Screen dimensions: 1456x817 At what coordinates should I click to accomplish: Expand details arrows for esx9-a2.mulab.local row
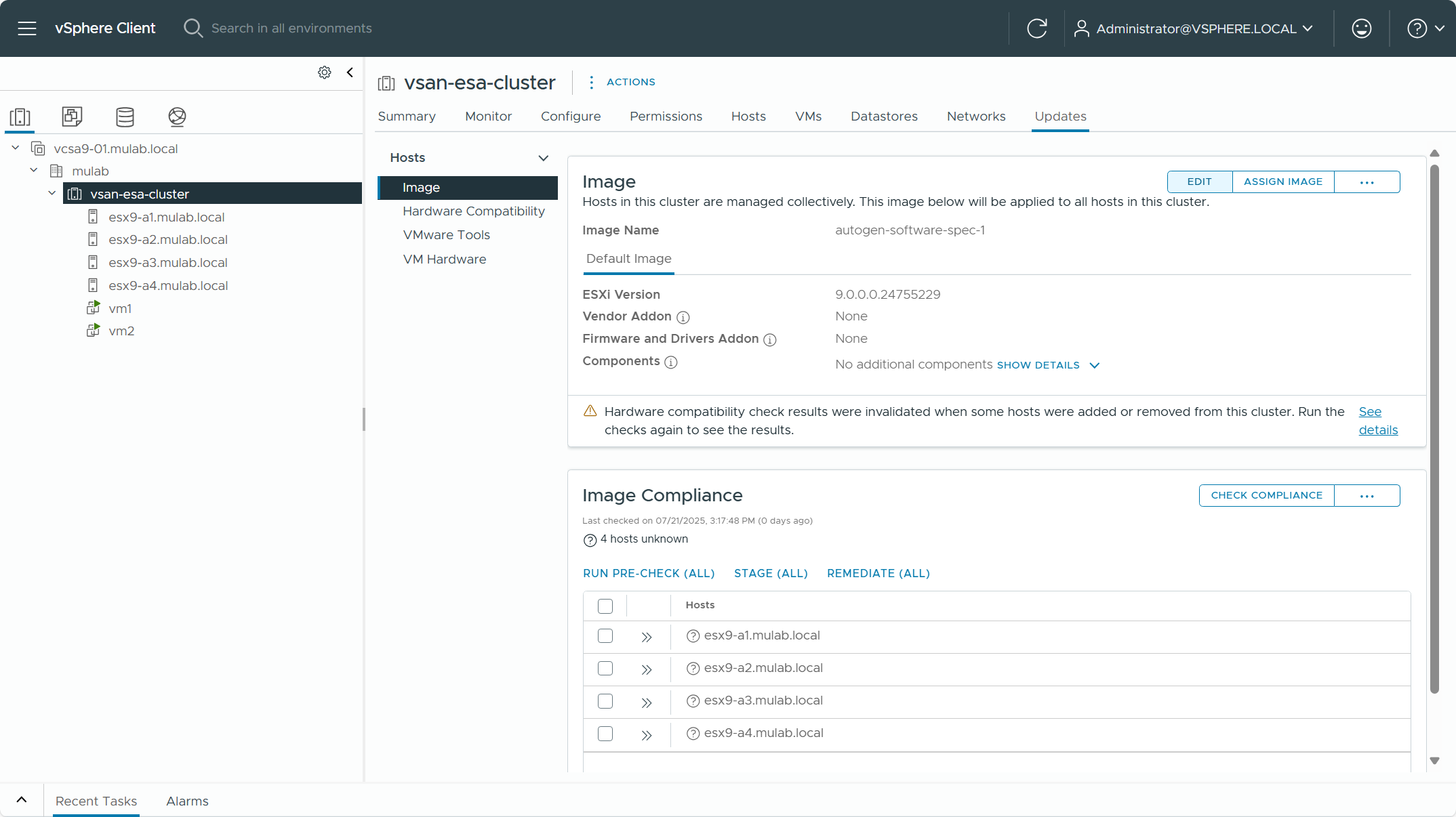pyautogui.click(x=646, y=669)
